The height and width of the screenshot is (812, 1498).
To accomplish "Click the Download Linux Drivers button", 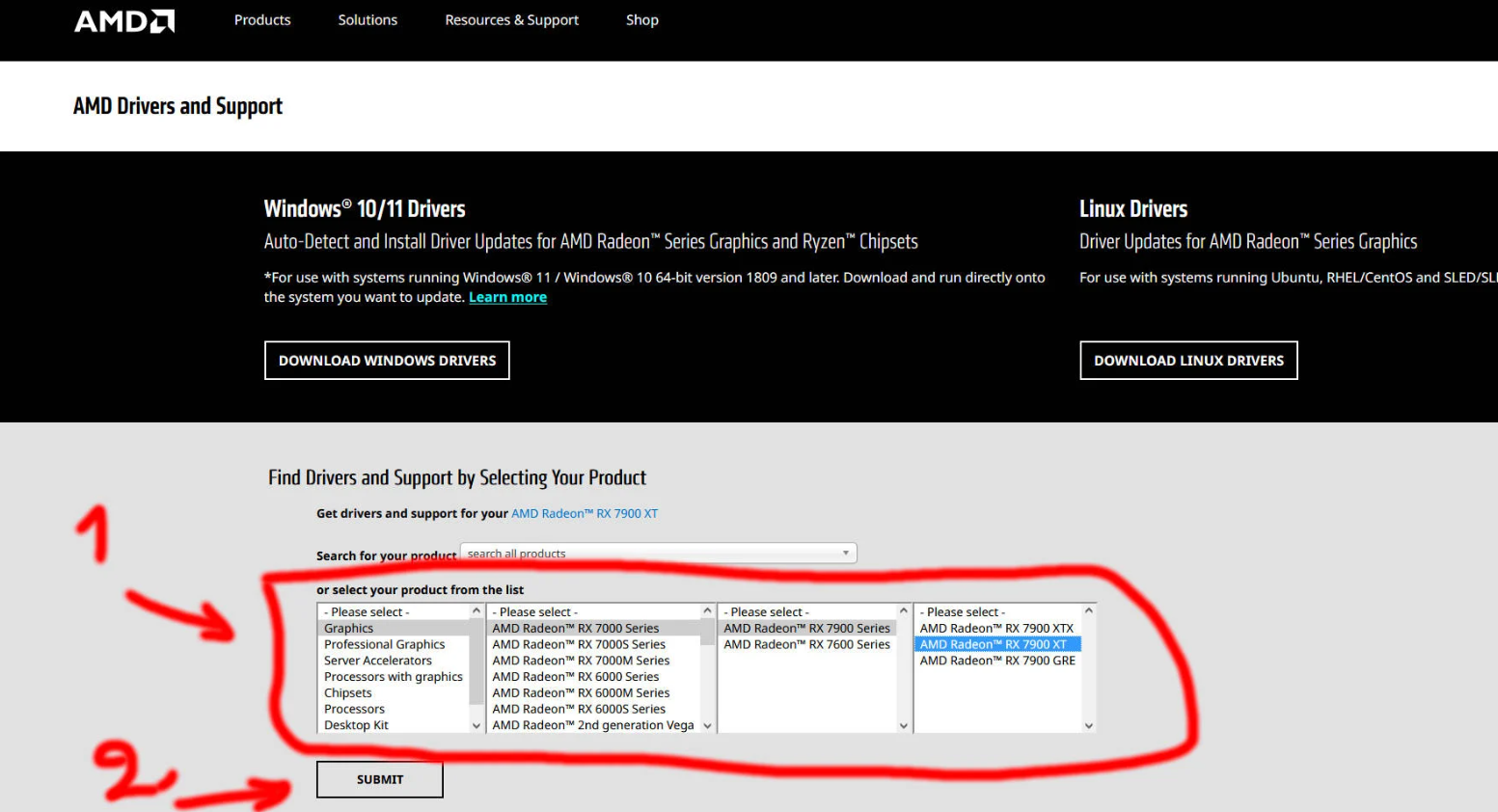I will [1188, 361].
